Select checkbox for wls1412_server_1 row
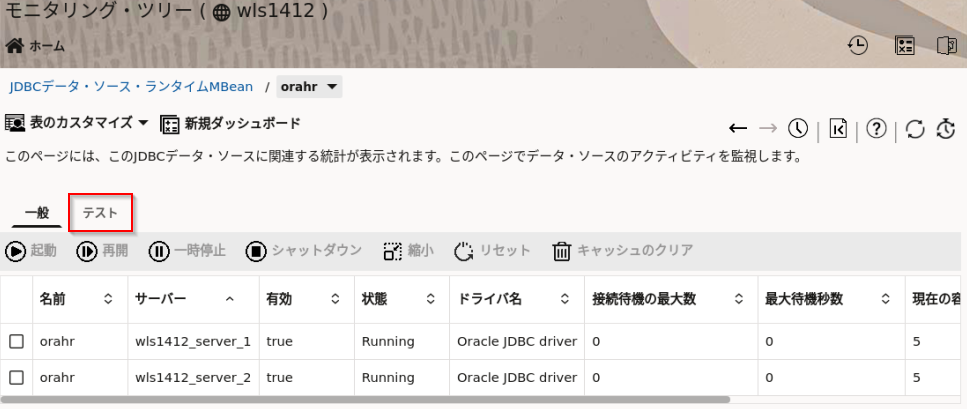 (16, 341)
